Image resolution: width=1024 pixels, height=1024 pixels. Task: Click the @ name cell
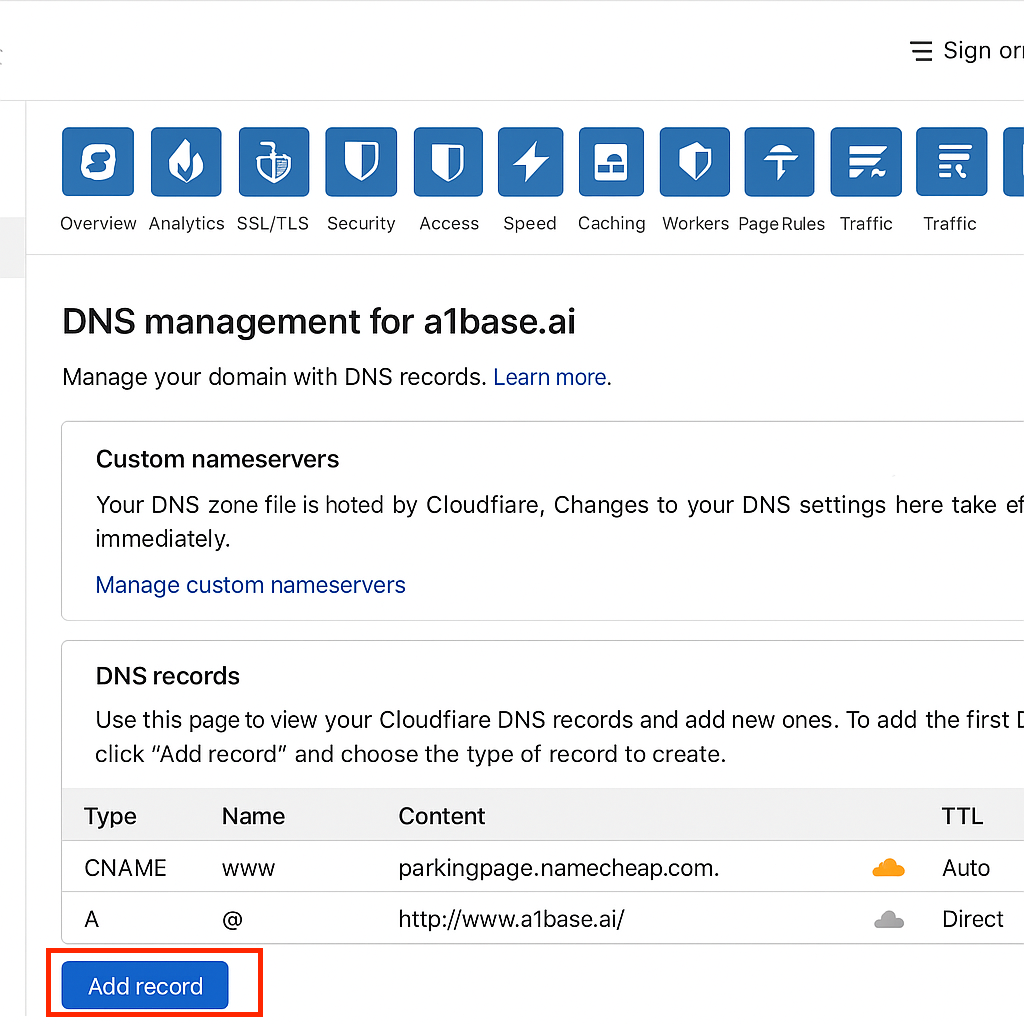232,920
